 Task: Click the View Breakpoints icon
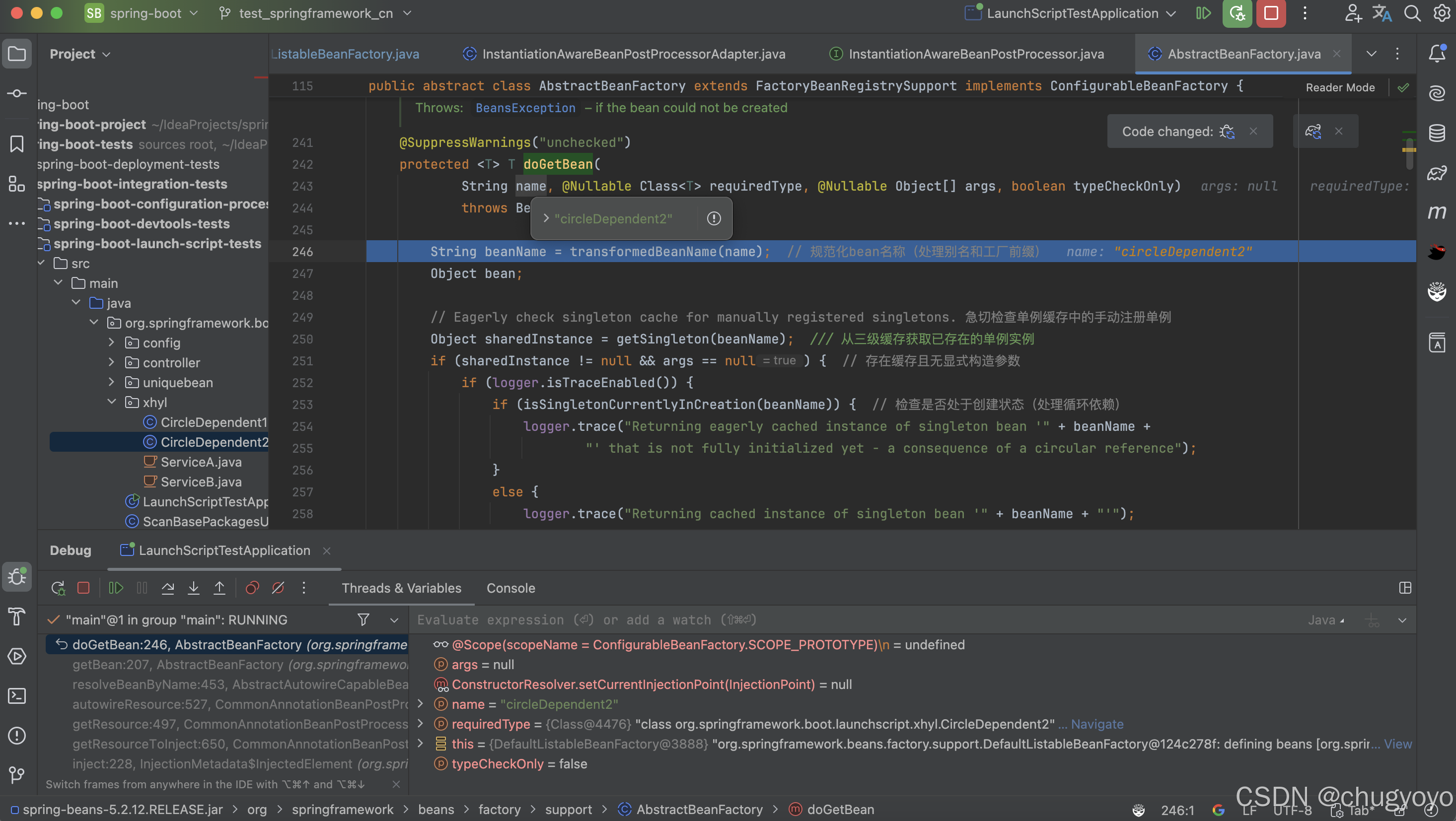tap(252, 588)
